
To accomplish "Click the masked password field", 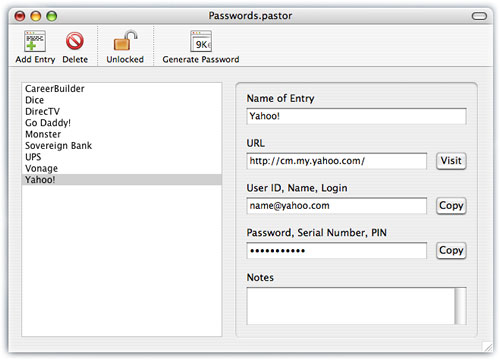I will pyautogui.click(x=337, y=250).
